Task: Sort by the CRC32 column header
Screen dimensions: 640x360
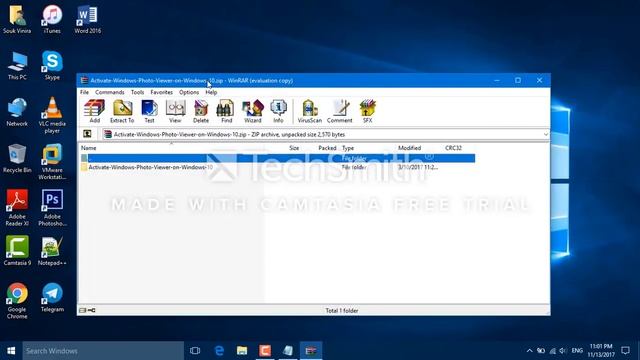Action: (x=453, y=148)
